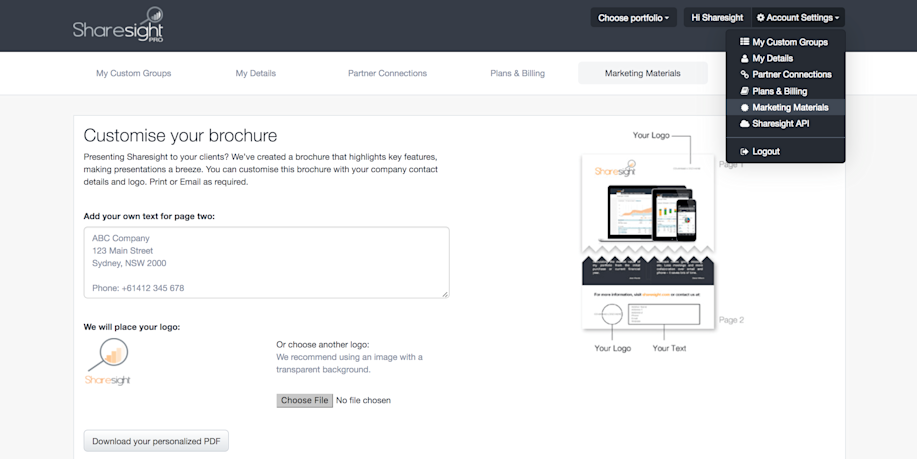Click the transparent background recommendation text
Viewport: 917px width, 459px height.
350,363
